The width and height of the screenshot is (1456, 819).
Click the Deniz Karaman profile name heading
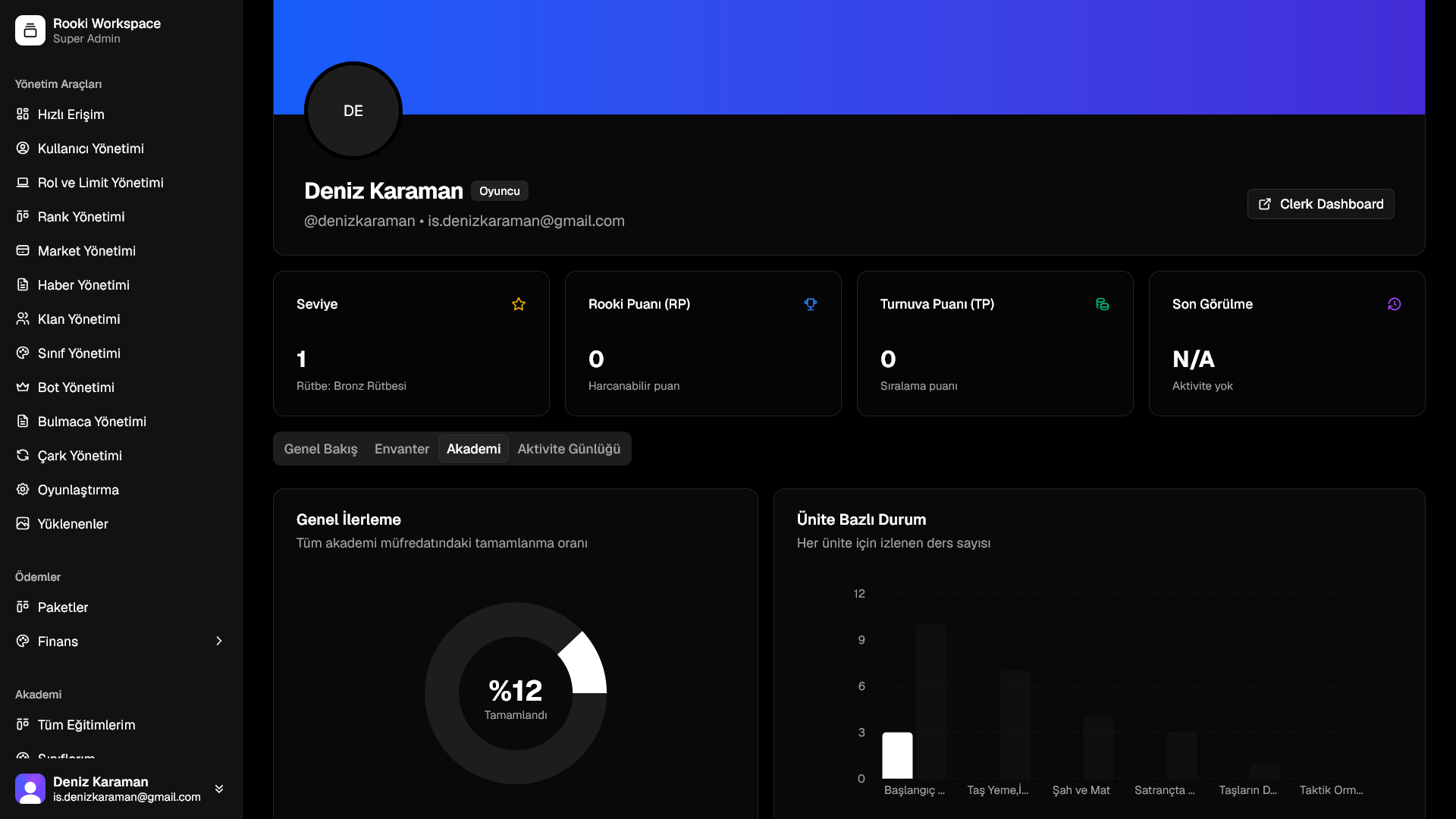click(384, 191)
